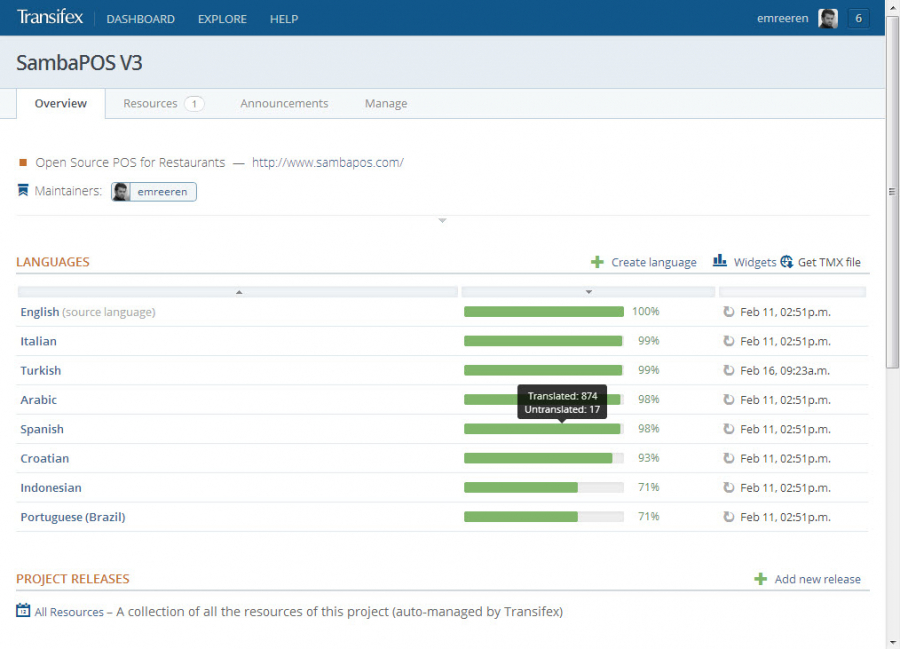The image size is (900, 649).
Task: Click the Widgets bar chart icon
Action: coord(720,261)
